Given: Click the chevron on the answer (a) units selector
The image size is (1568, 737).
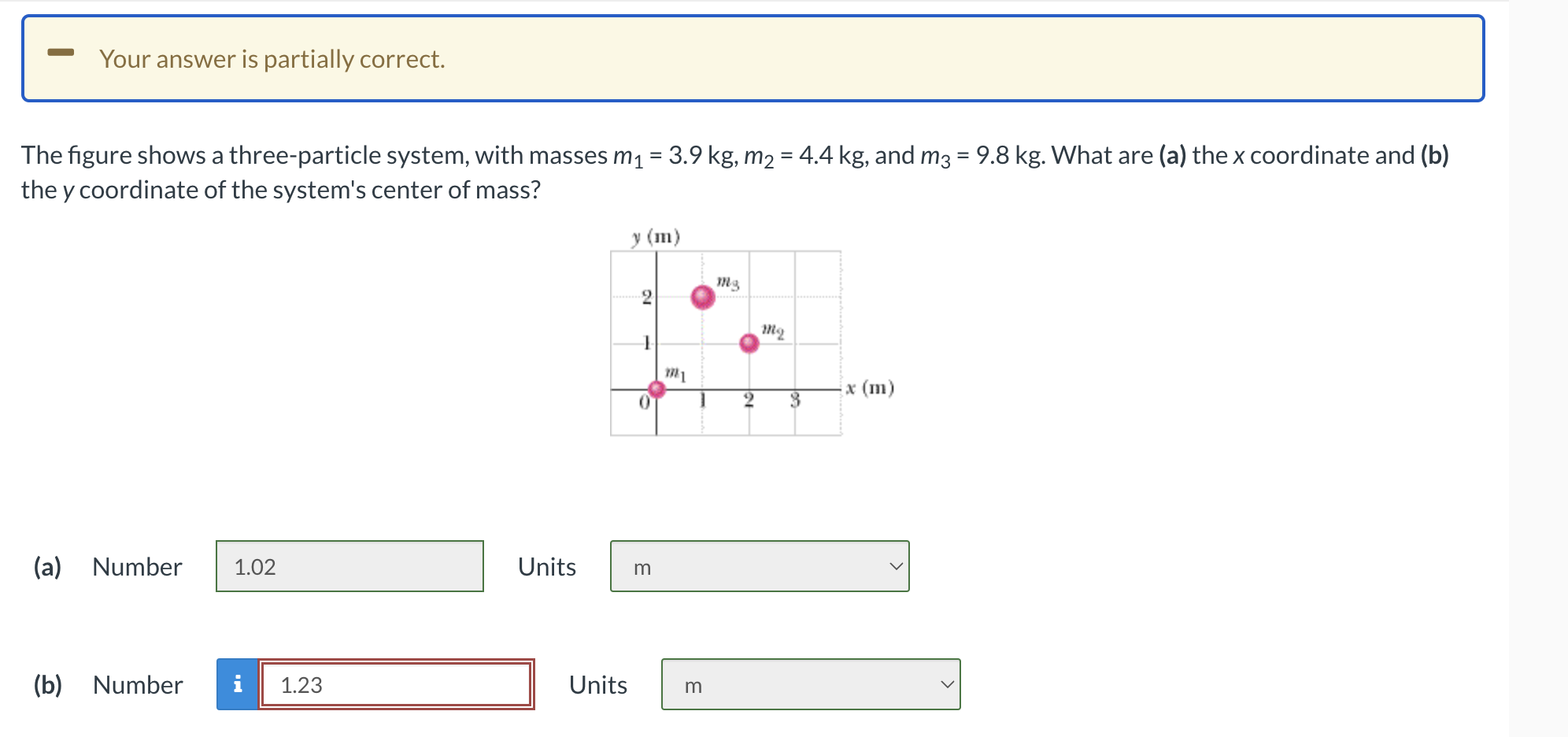Looking at the screenshot, I should pos(895,566).
